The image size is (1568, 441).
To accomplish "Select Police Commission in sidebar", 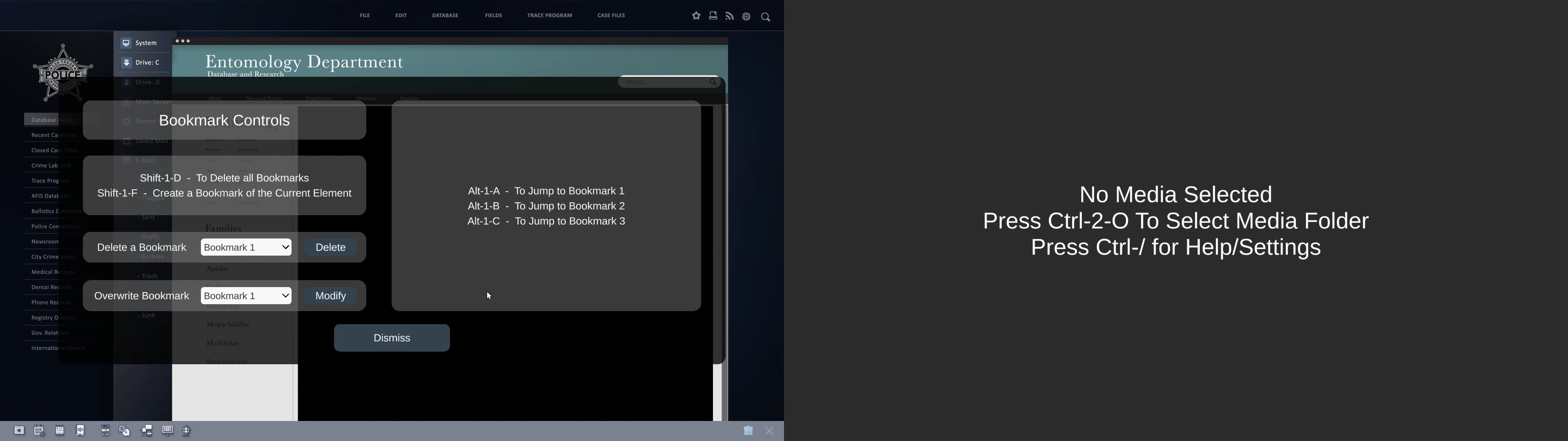I will [x=56, y=227].
